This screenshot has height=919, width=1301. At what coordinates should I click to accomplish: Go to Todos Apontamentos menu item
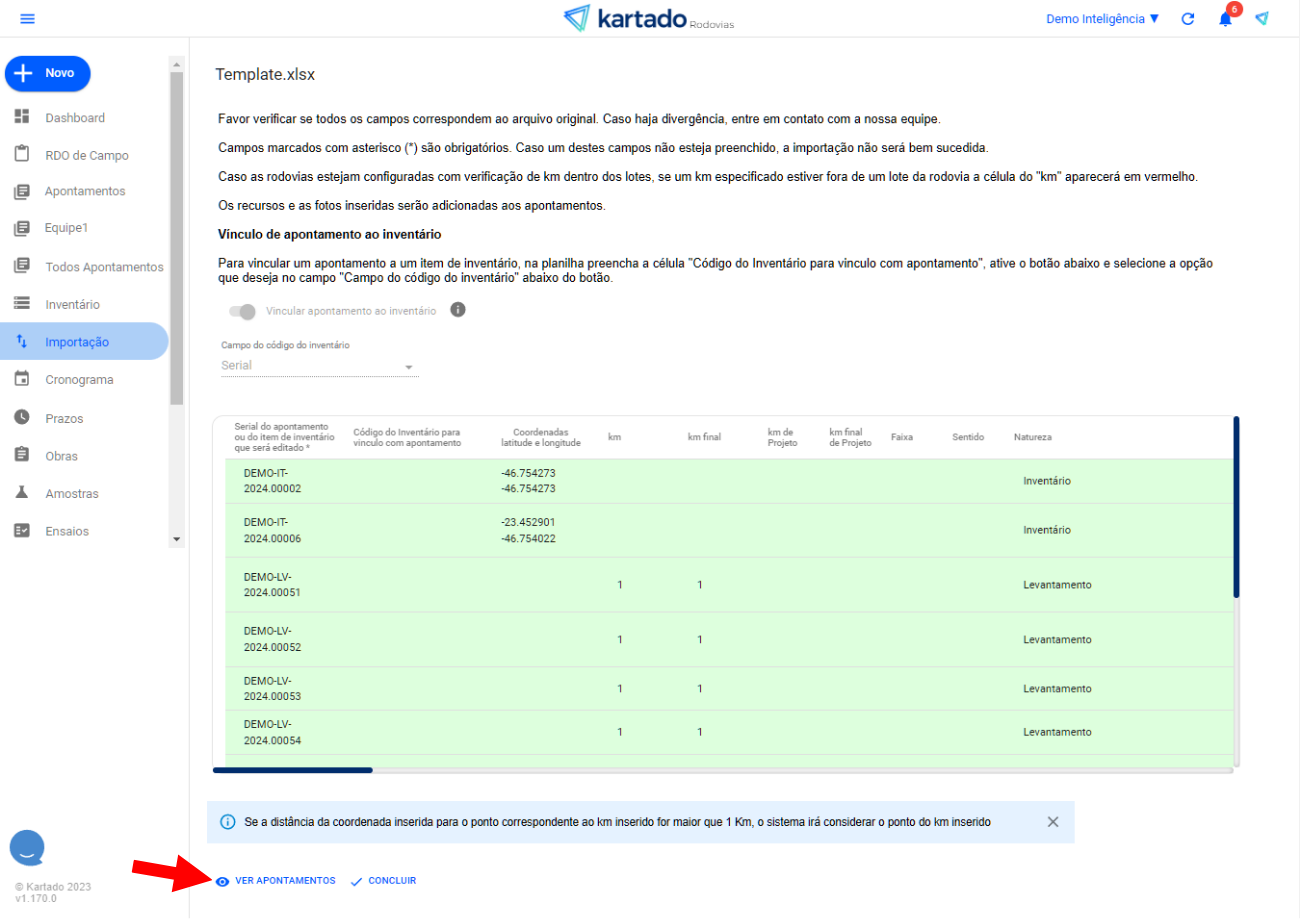point(103,267)
